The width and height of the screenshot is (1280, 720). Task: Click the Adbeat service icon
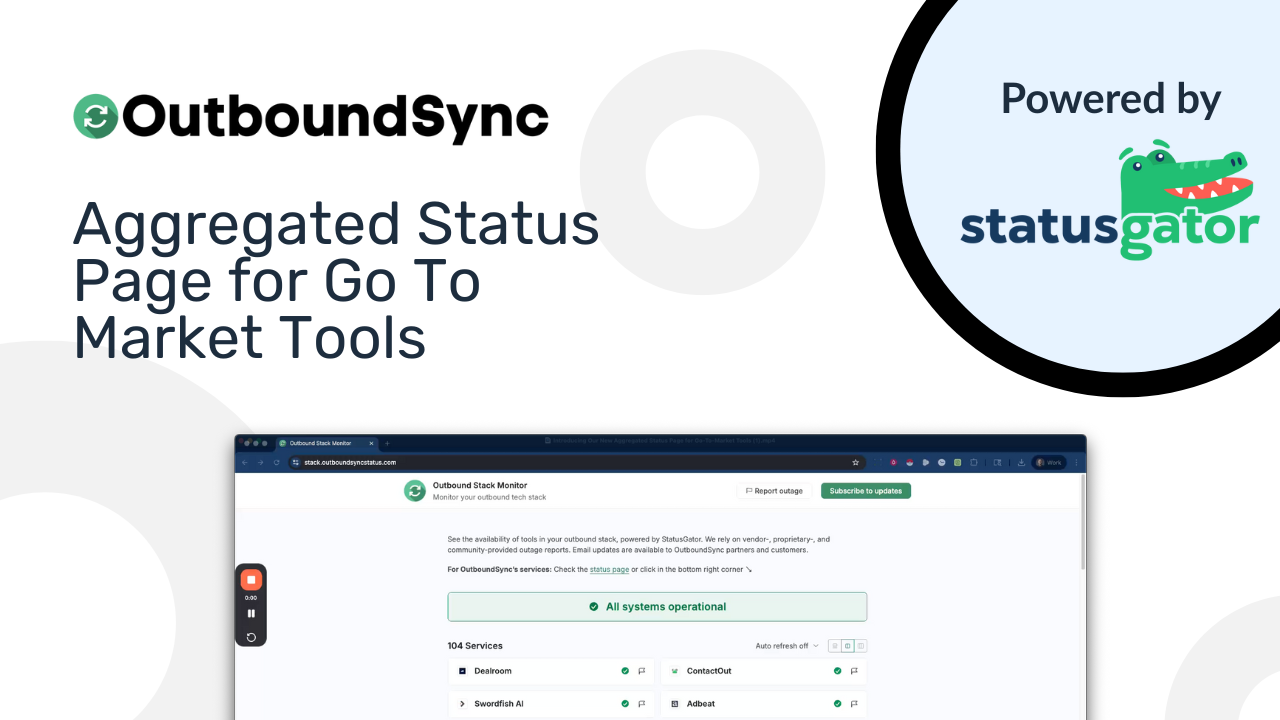point(675,703)
